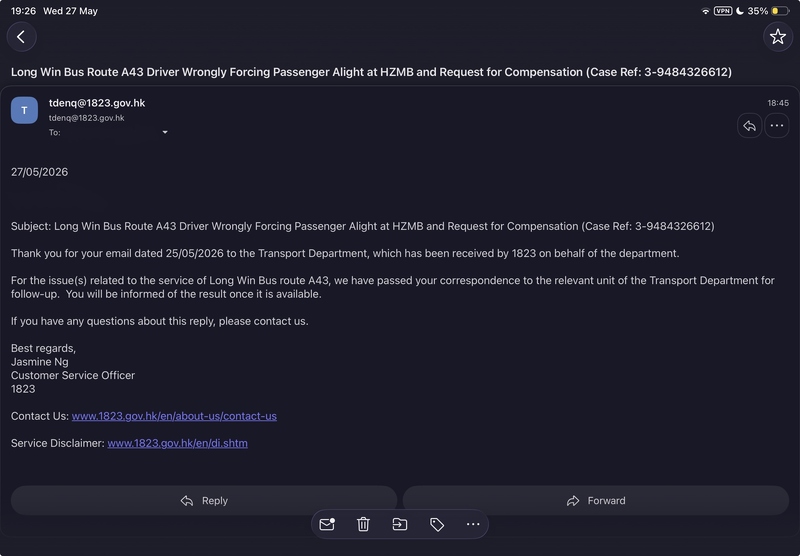This screenshot has width=800, height=556.
Task: Click the Customer Service Officer line
Action: tap(73, 375)
